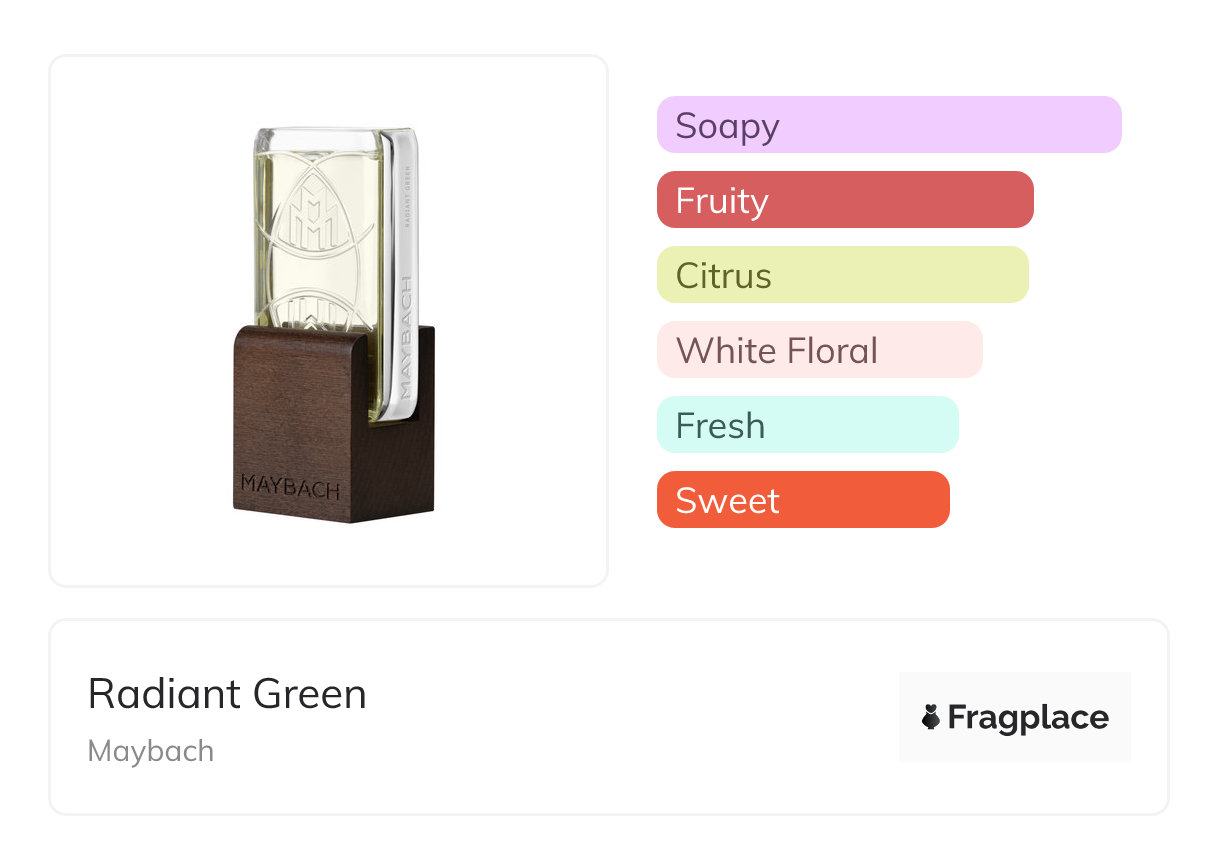Pick the White Floral accord bar
This screenshot has height=864, width=1218.
click(819, 350)
